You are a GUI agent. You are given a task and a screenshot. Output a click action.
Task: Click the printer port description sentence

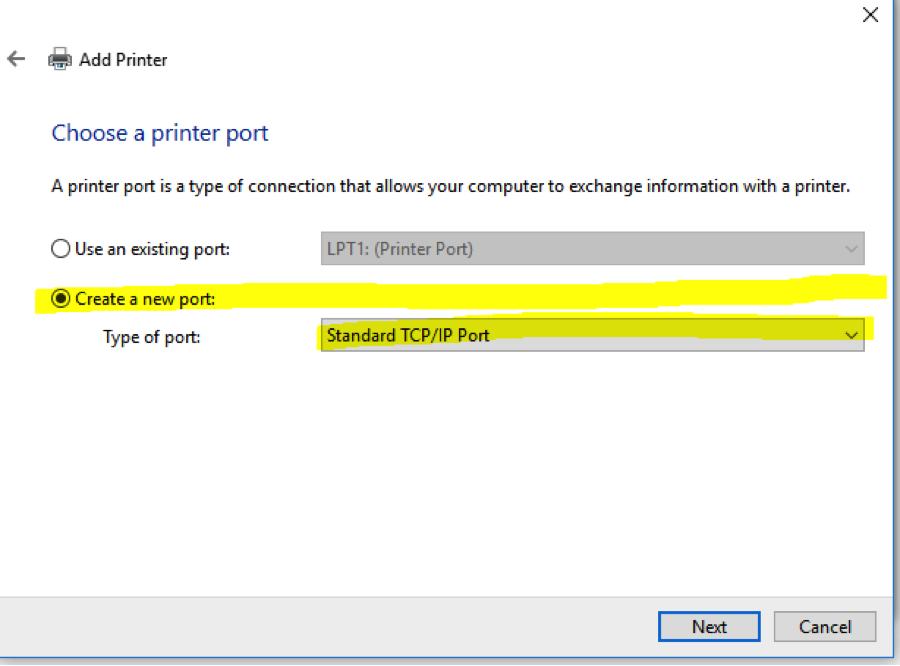click(450, 187)
